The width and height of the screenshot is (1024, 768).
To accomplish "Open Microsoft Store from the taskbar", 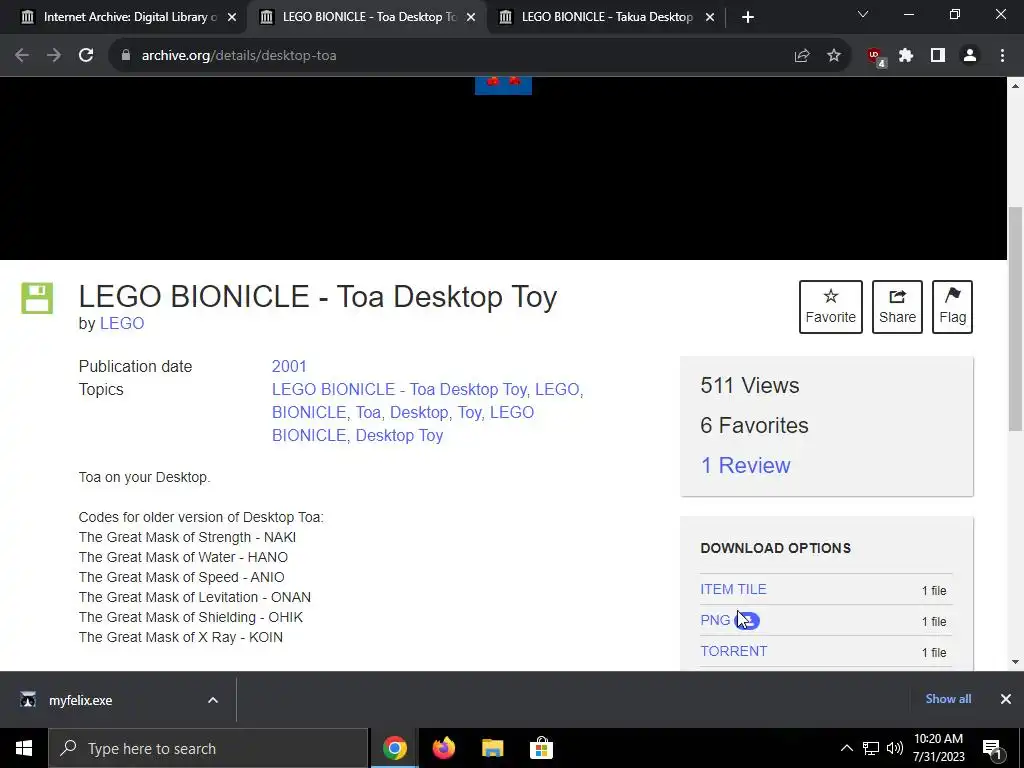I will tap(541, 748).
